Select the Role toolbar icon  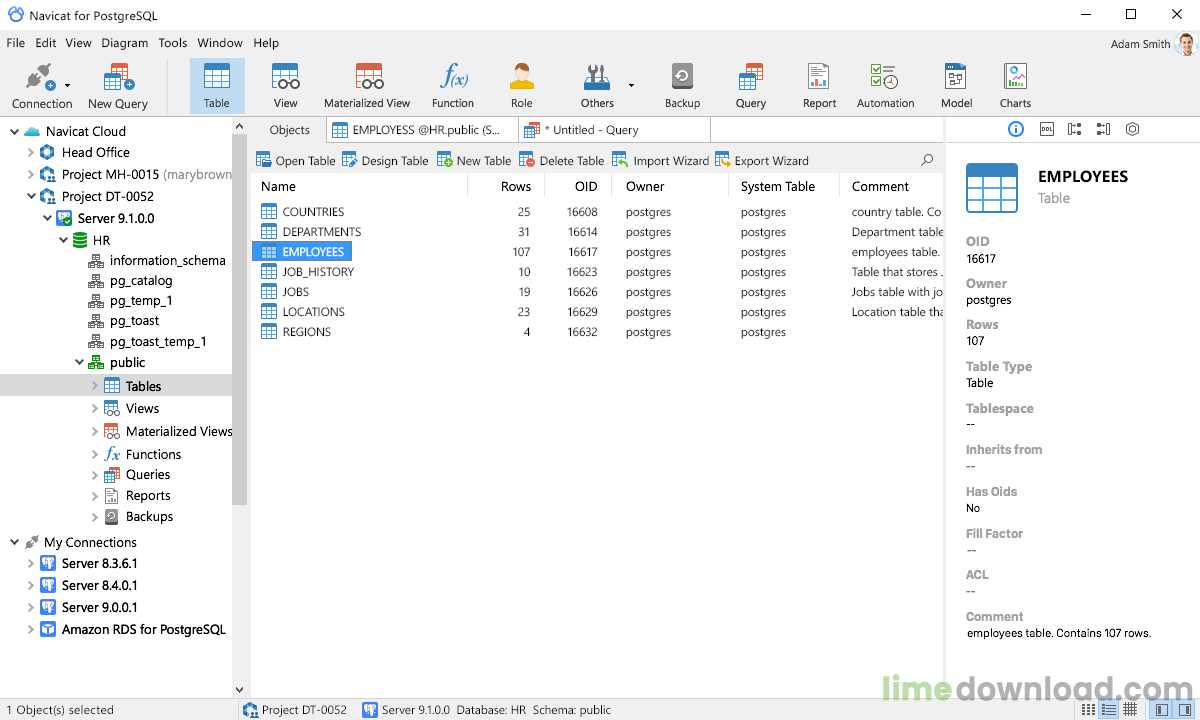click(521, 85)
